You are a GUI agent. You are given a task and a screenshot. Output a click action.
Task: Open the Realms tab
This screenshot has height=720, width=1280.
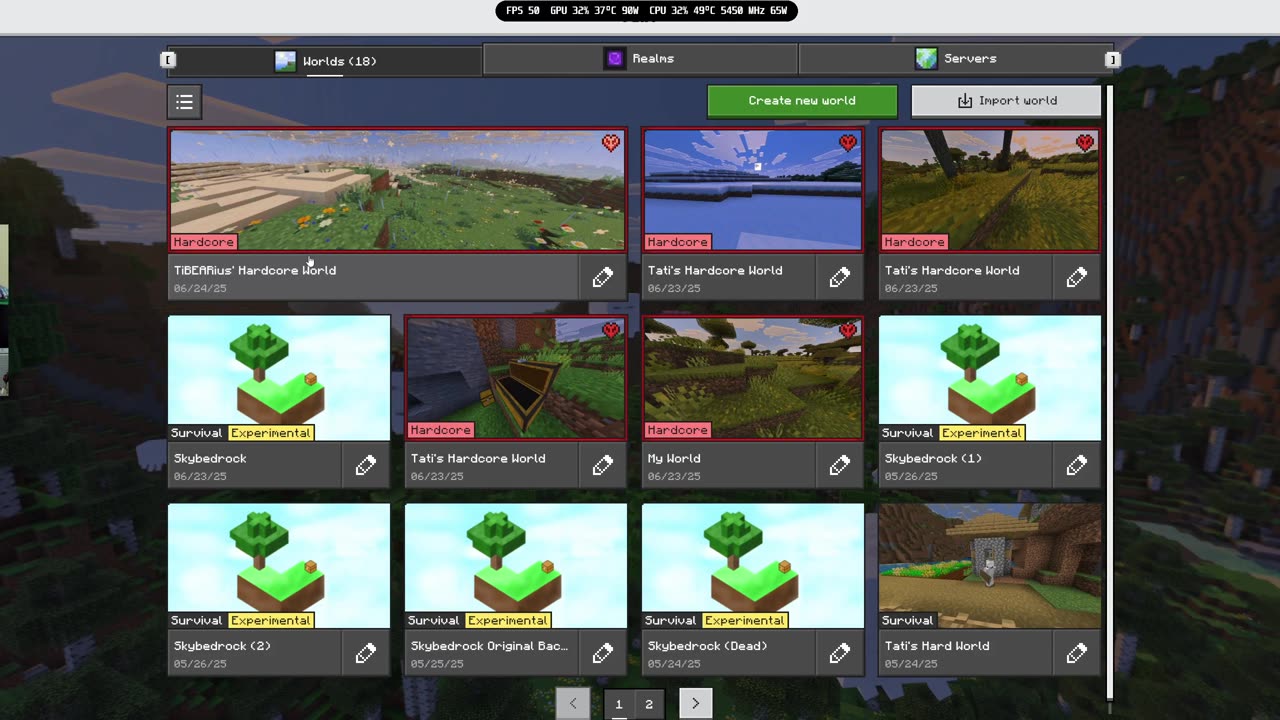640,59
